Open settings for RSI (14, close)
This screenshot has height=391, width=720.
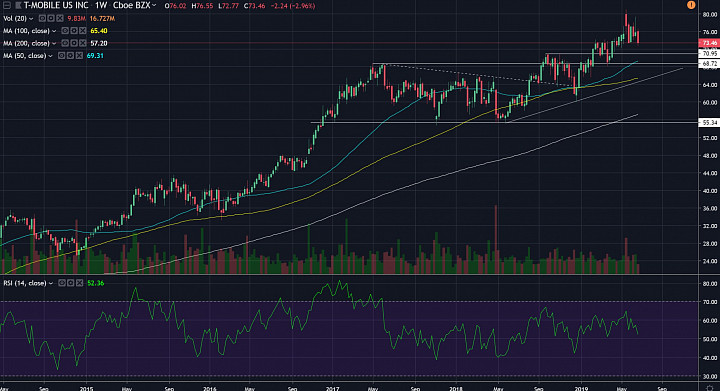click(70, 283)
